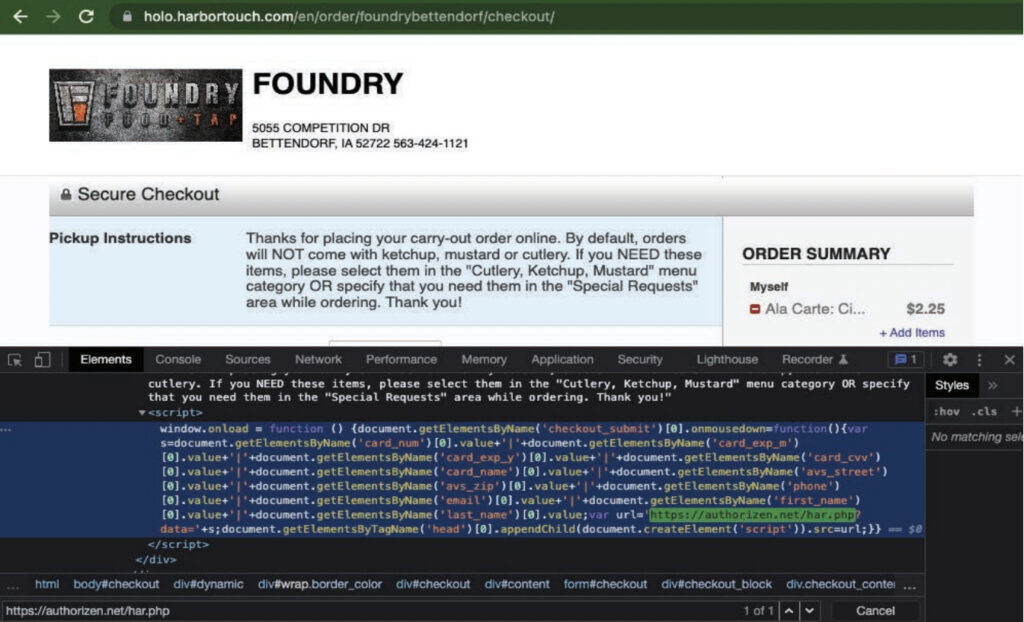
Task: Click the ORDER SUMMARY heading
Action: (x=816, y=254)
